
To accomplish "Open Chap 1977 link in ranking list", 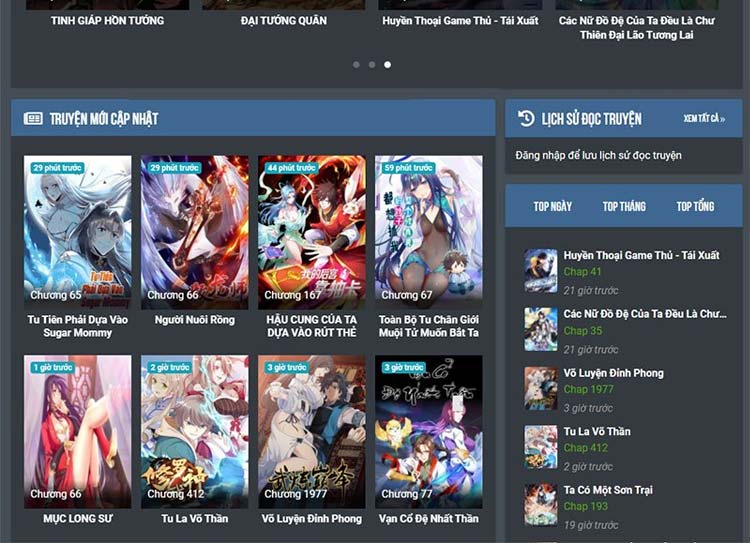I will point(589,390).
